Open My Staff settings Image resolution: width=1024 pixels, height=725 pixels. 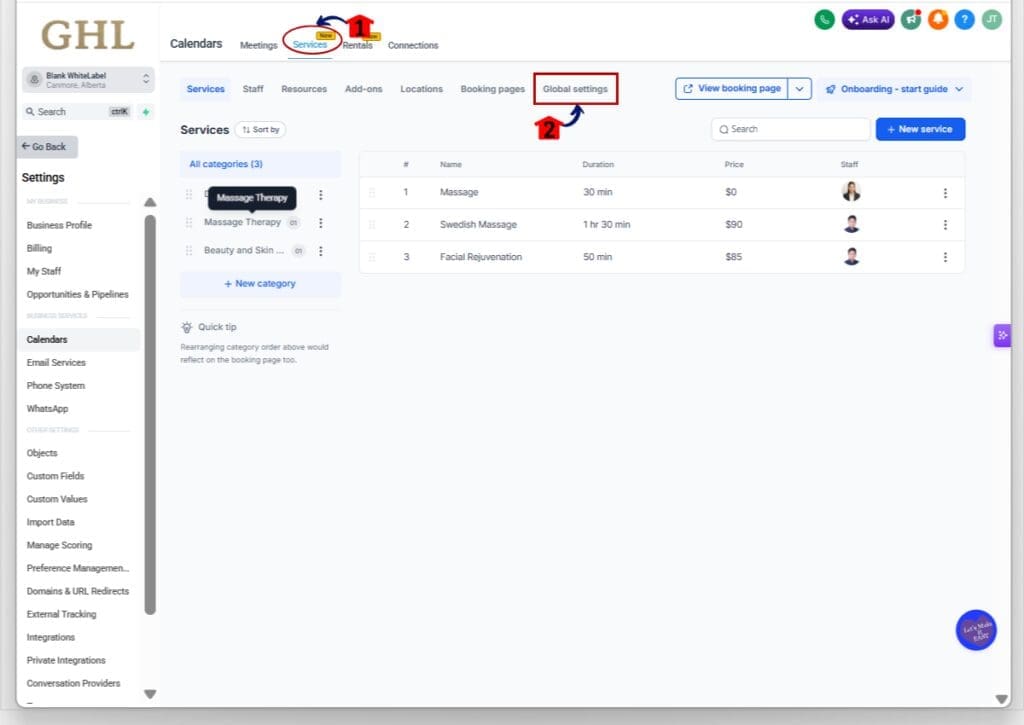pos(44,271)
